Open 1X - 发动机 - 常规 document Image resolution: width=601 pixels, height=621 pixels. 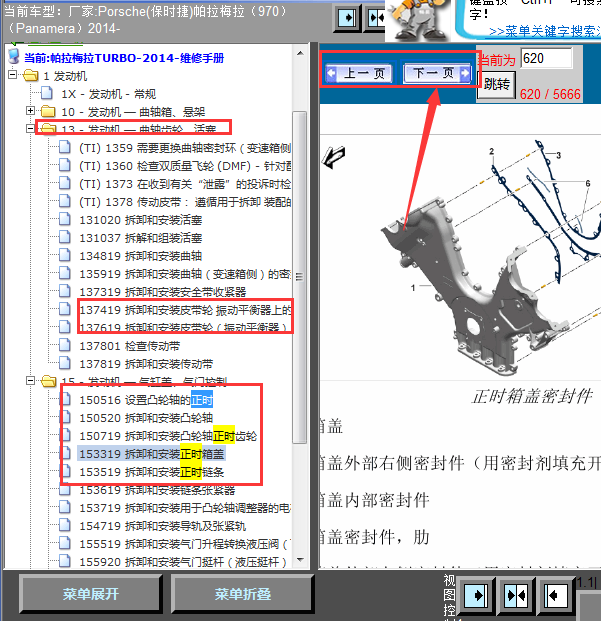(x=108, y=94)
